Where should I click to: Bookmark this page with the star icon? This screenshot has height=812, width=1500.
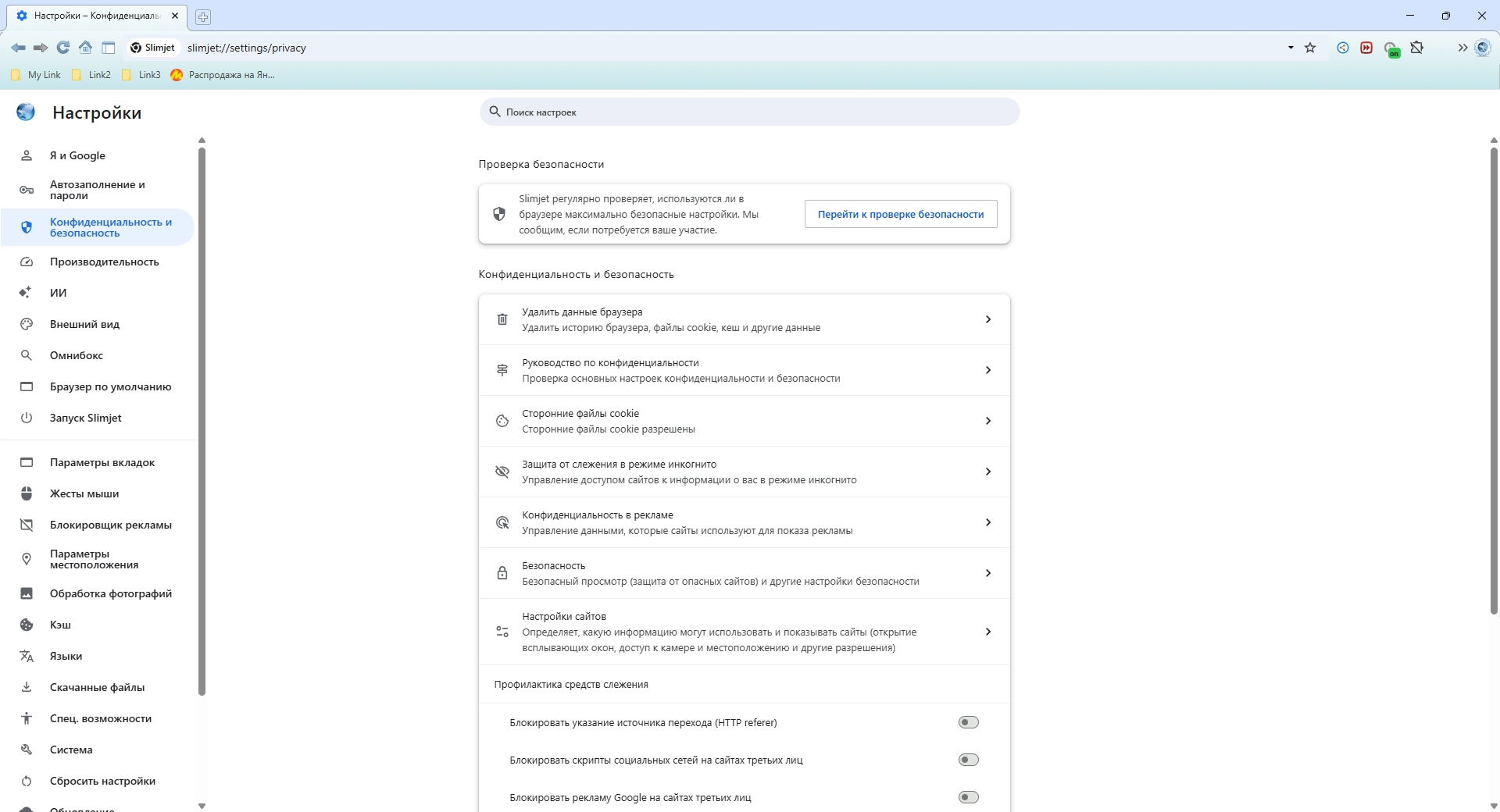[x=1310, y=48]
